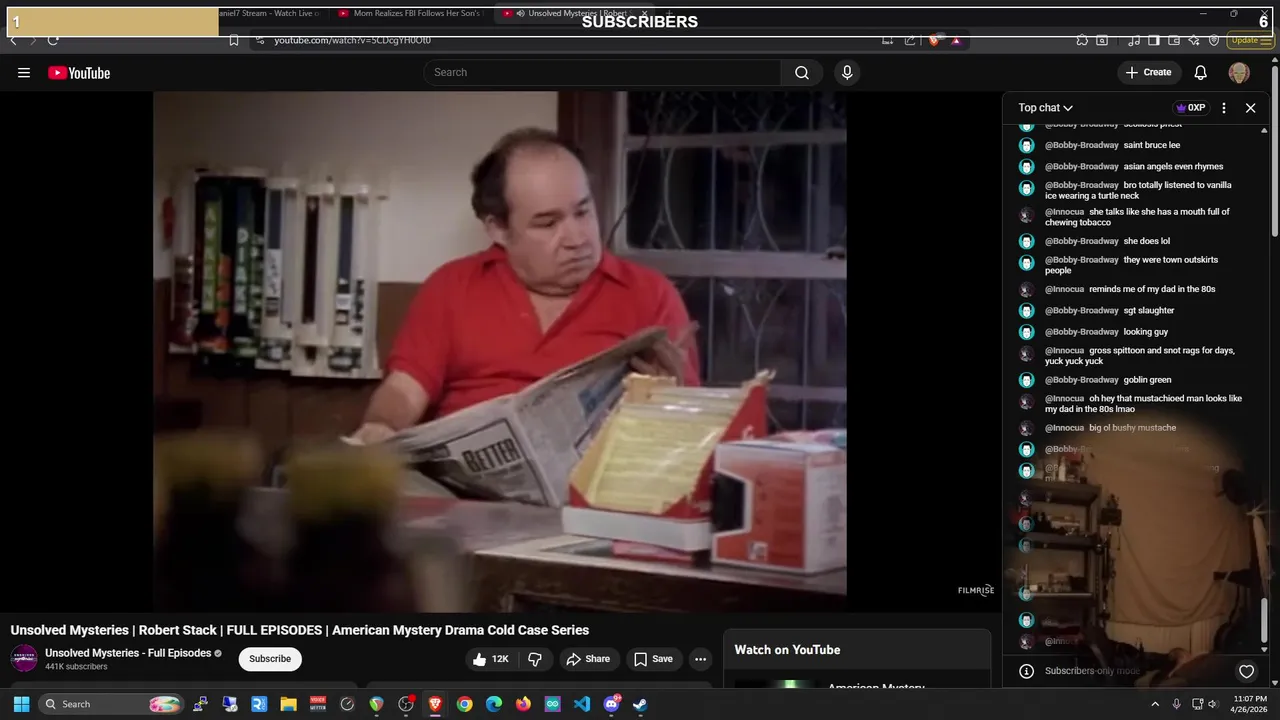Screen dimensions: 1280x720
Task: Close the live chat panel
Action: tap(1250, 108)
